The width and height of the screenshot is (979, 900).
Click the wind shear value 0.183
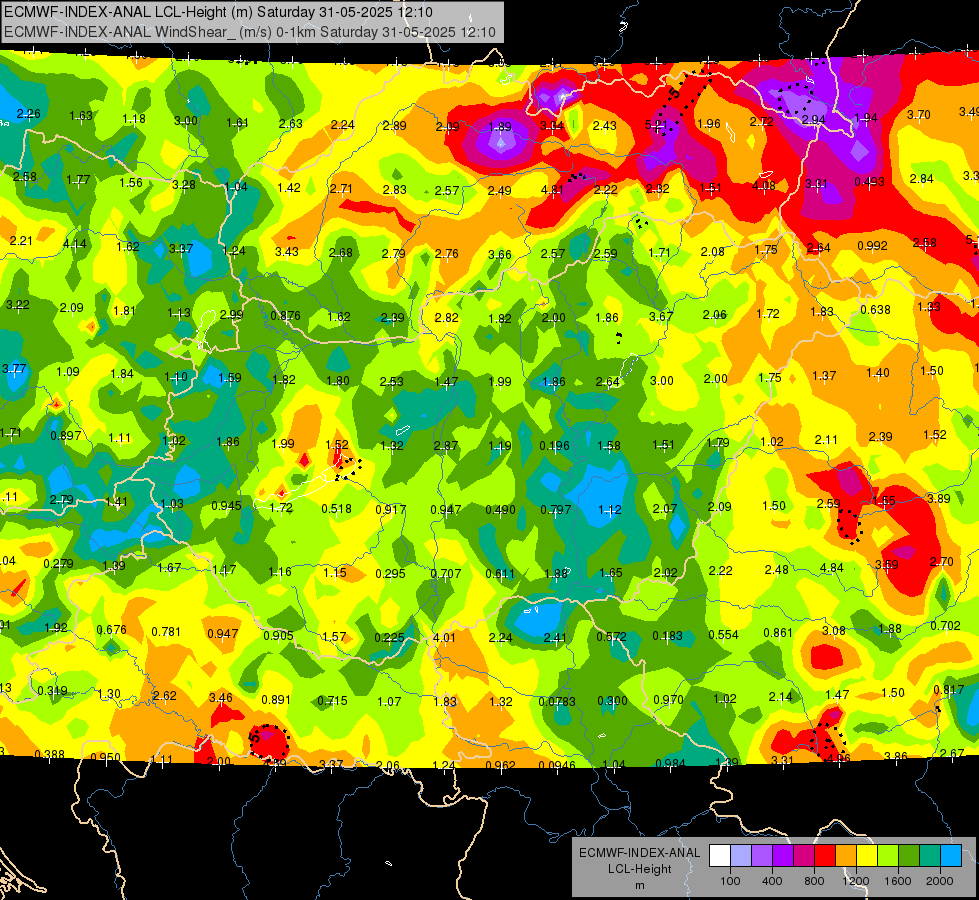[667, 635]
